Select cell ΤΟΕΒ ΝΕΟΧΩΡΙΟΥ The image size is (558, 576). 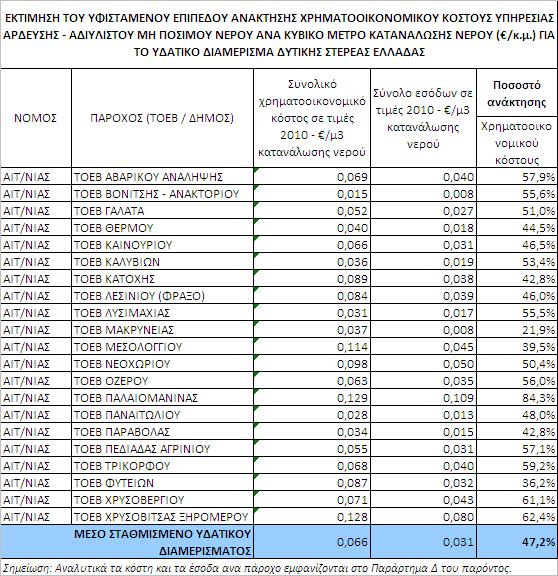(162, 364)
